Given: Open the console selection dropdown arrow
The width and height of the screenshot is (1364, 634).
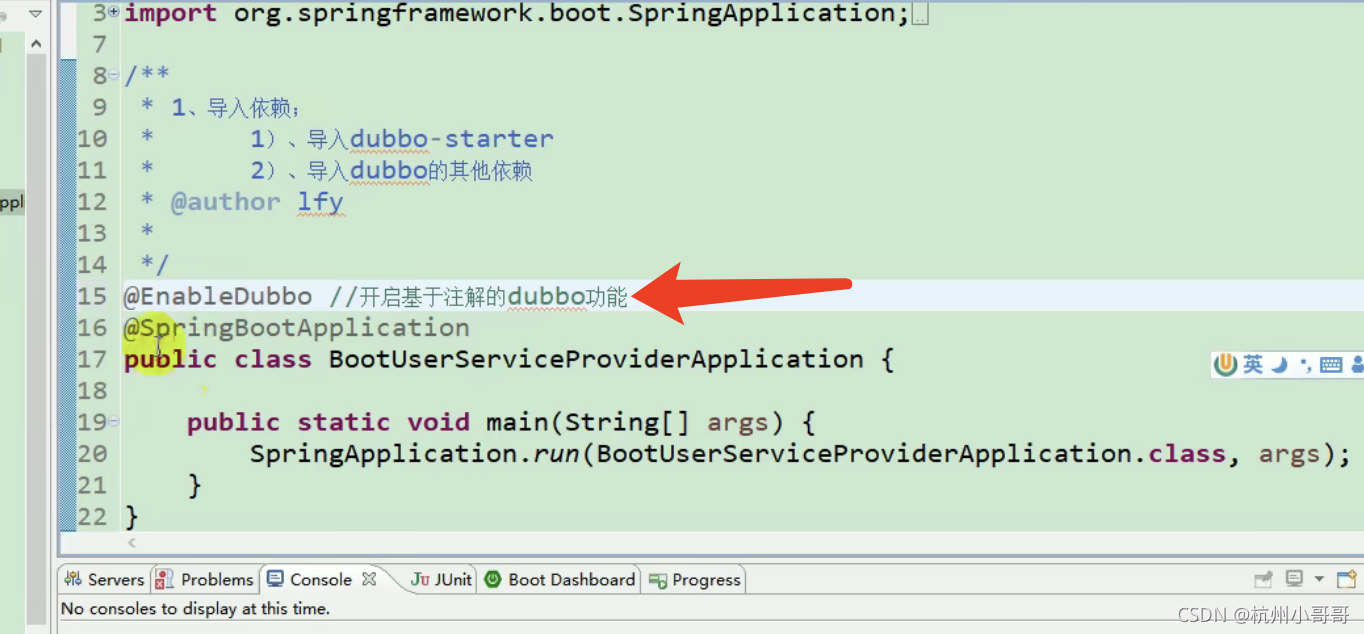Looking at the screenshot, I should pos(1319,578).
